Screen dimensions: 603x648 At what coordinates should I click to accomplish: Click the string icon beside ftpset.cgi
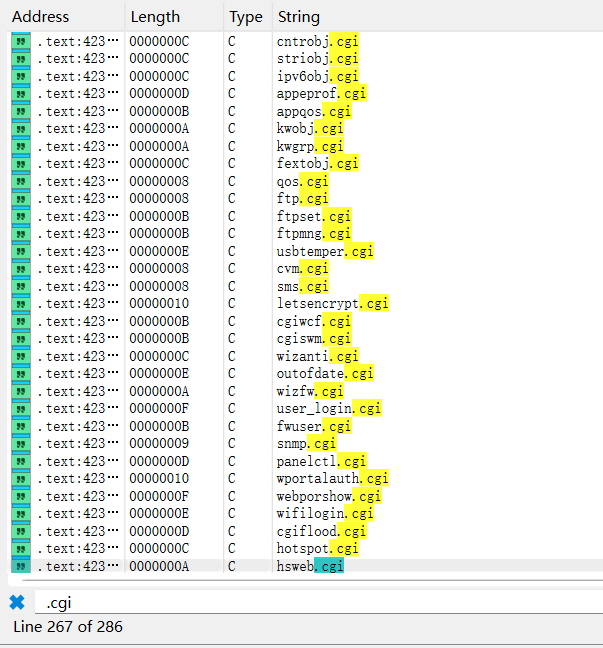click(x=21, y=216)
